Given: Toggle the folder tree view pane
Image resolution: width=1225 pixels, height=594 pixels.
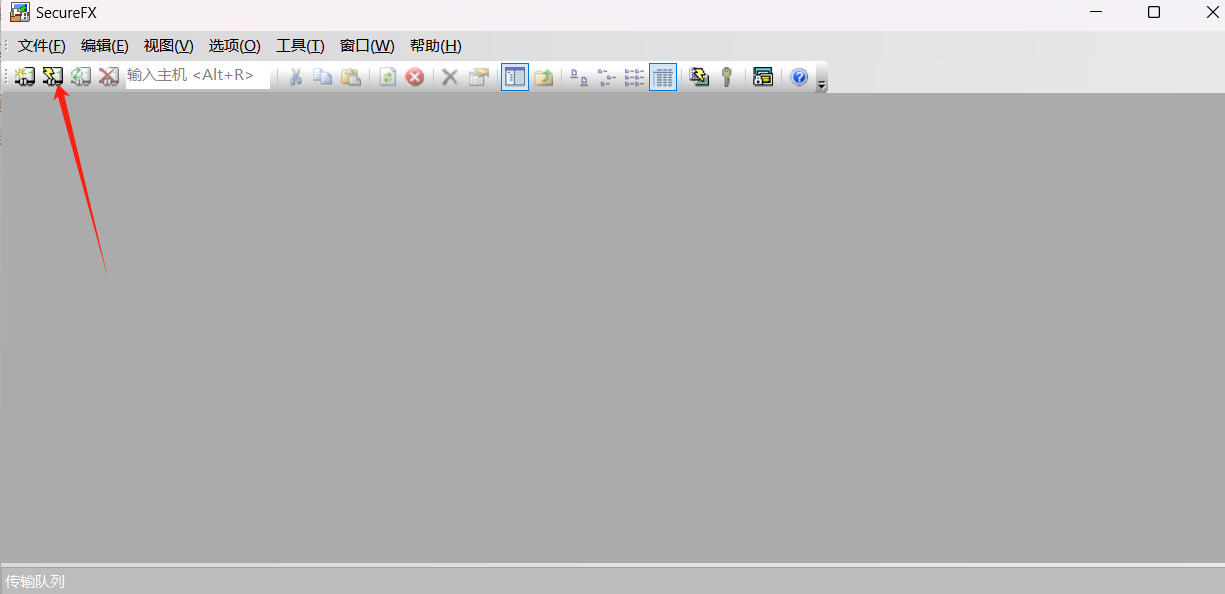Looking at the screenshot, I should tap(514, 77).
